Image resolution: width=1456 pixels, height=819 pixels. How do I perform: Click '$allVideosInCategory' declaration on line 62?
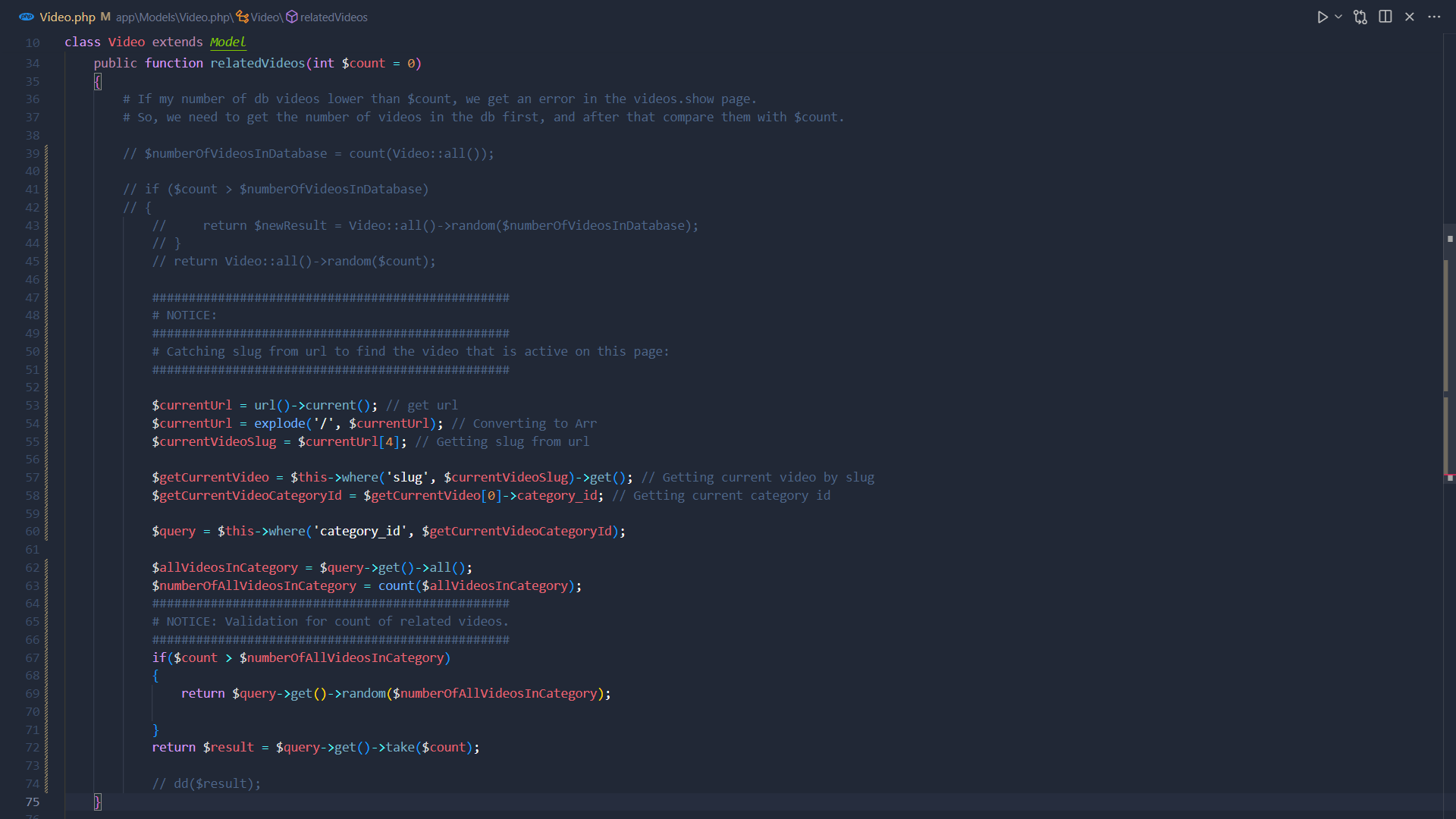[225, 567]
